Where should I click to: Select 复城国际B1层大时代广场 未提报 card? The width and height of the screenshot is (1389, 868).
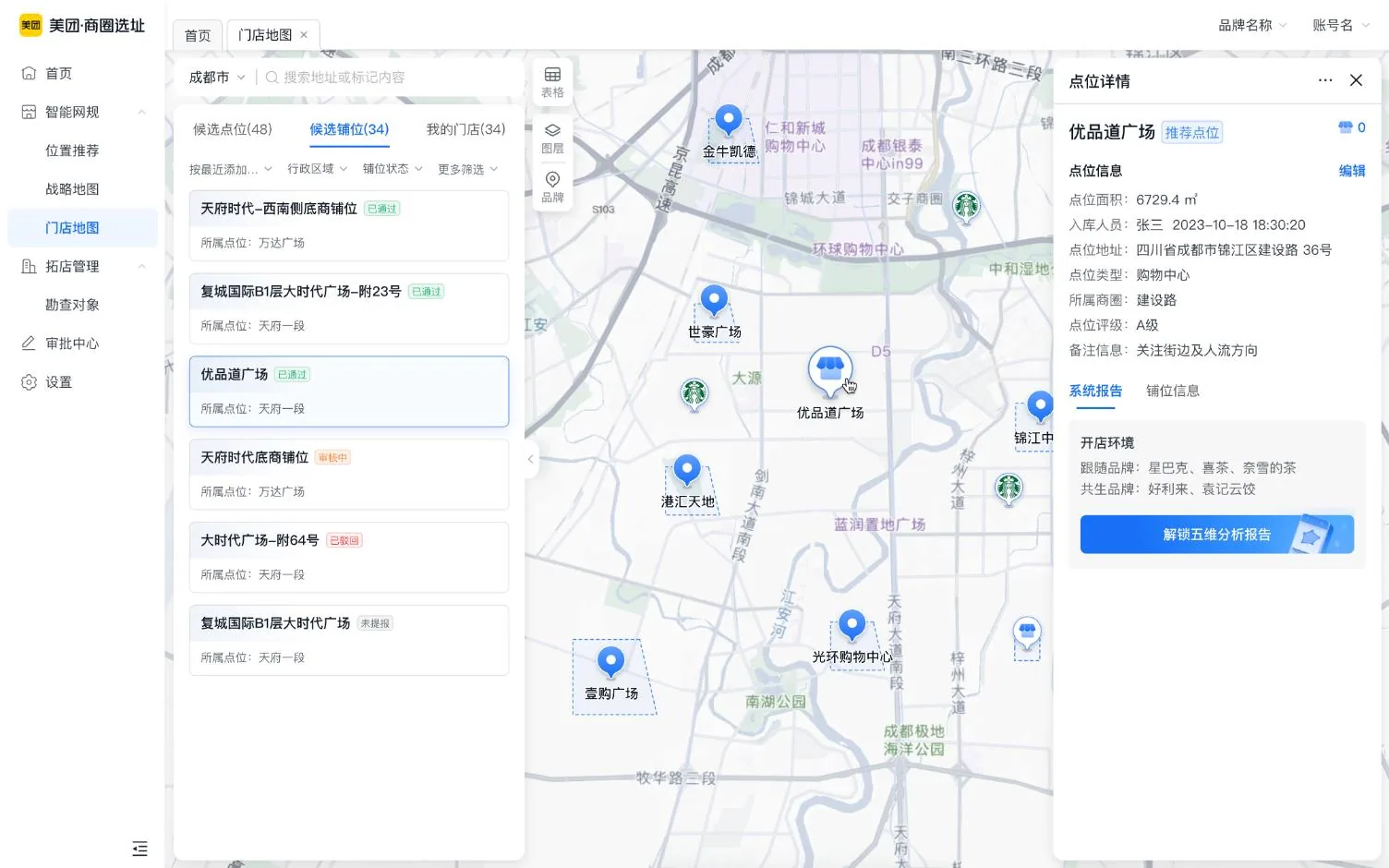click(349, 641)
